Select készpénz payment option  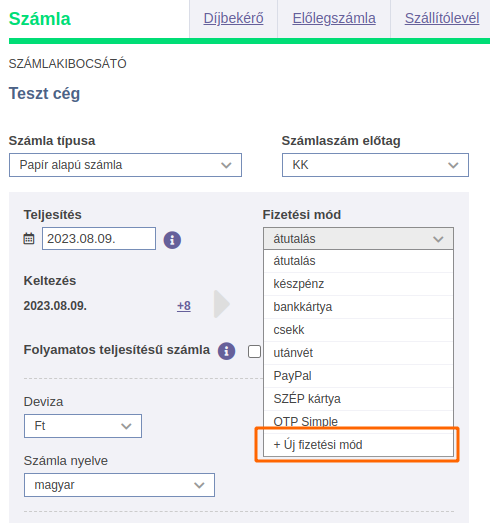coord(358,284)
